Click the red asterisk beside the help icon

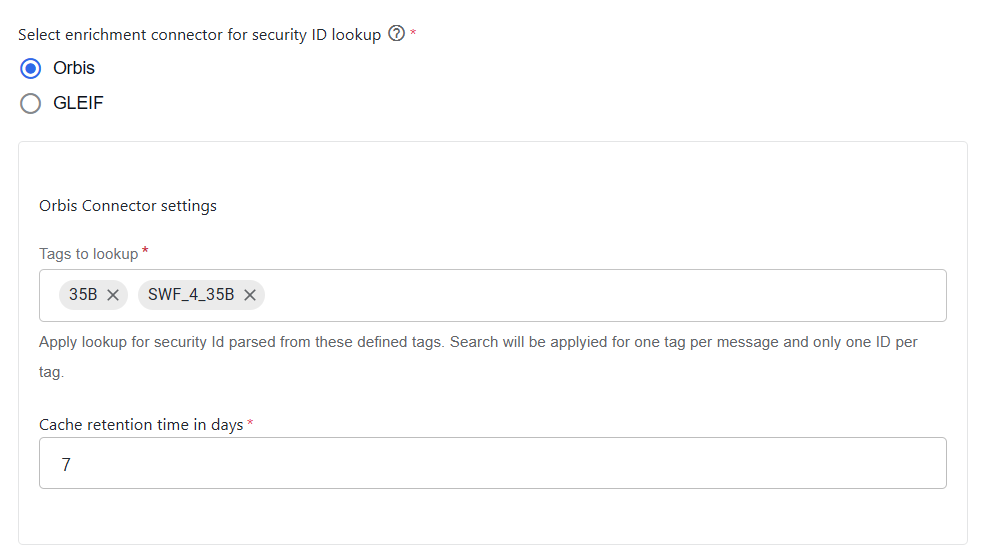413,32
